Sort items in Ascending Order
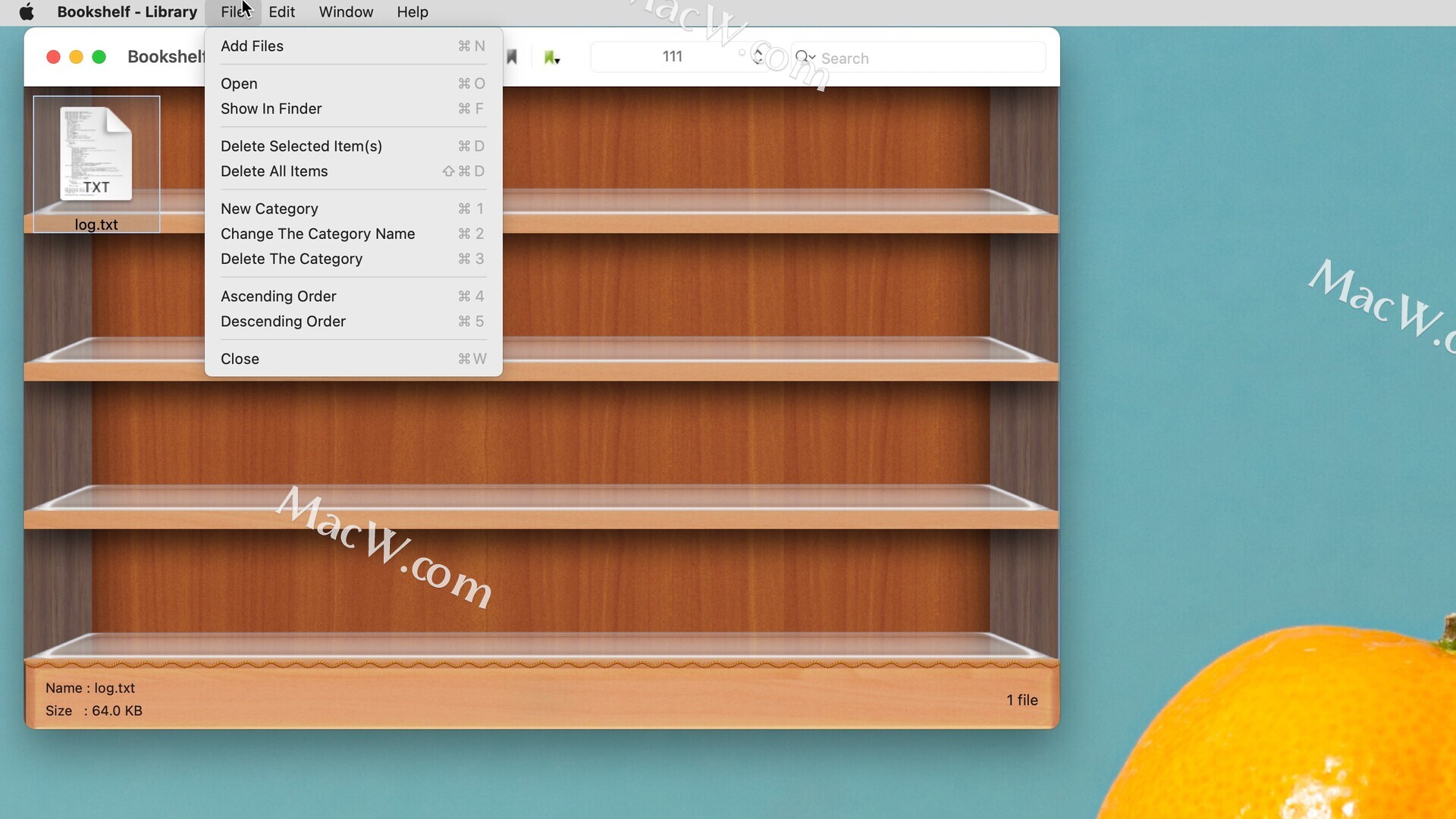Image resolution: width=1456 pixels, height=819 pixels. point(353,297)
